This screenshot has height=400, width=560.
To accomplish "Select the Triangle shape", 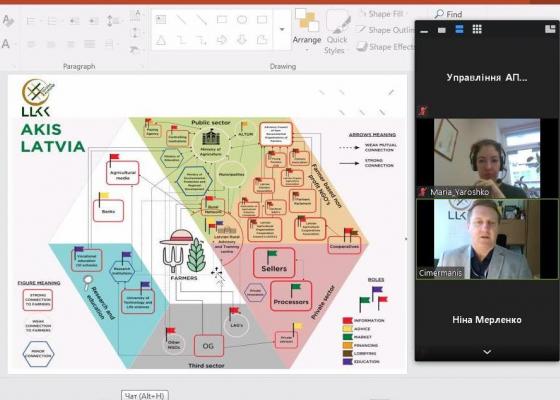I will (x=161, y=40).
